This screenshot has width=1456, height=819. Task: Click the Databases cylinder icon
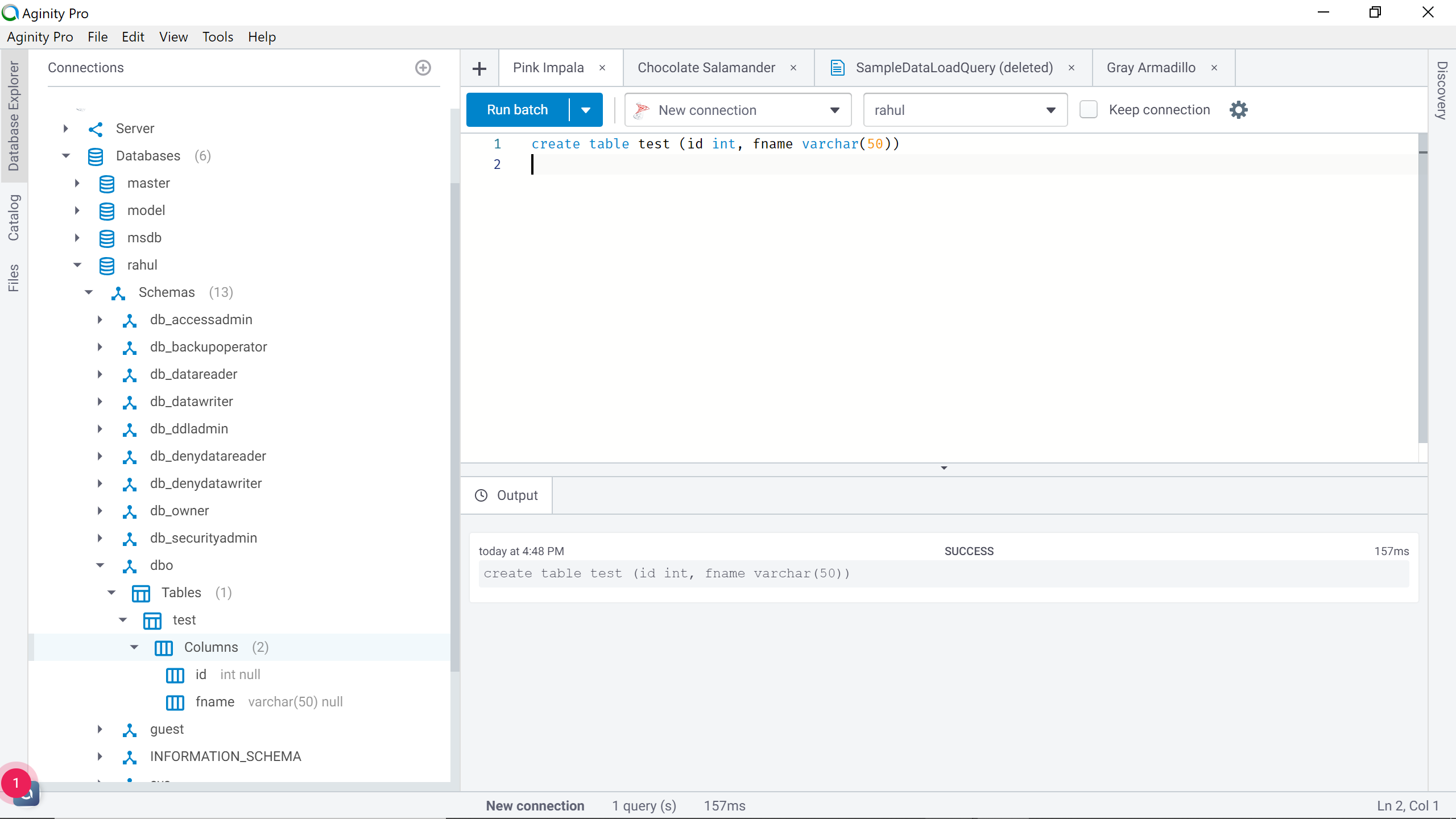96,156
